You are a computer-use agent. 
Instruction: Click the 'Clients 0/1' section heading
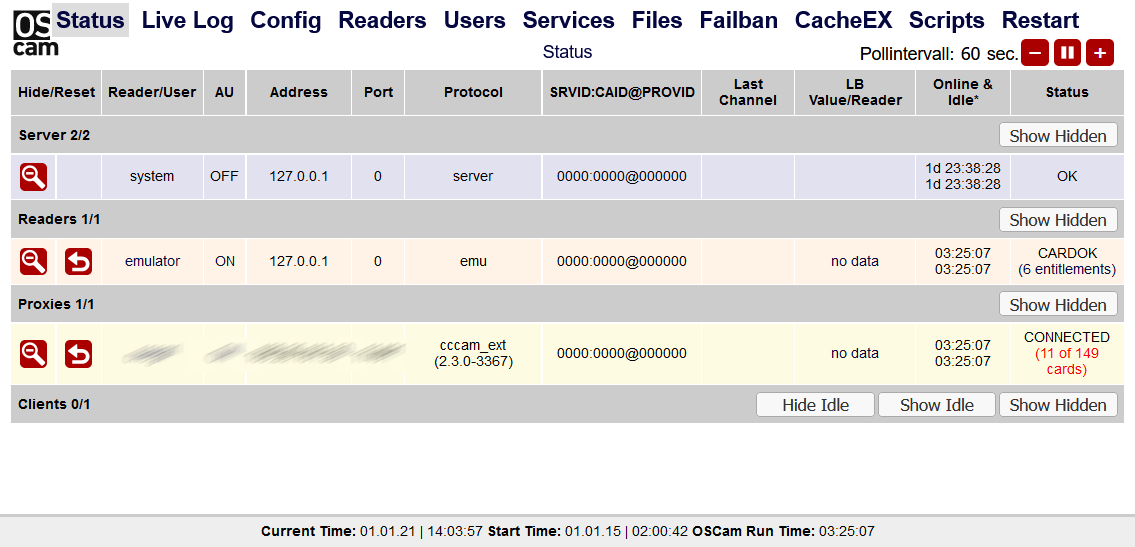pyautogui.click(x=54, y=404)
